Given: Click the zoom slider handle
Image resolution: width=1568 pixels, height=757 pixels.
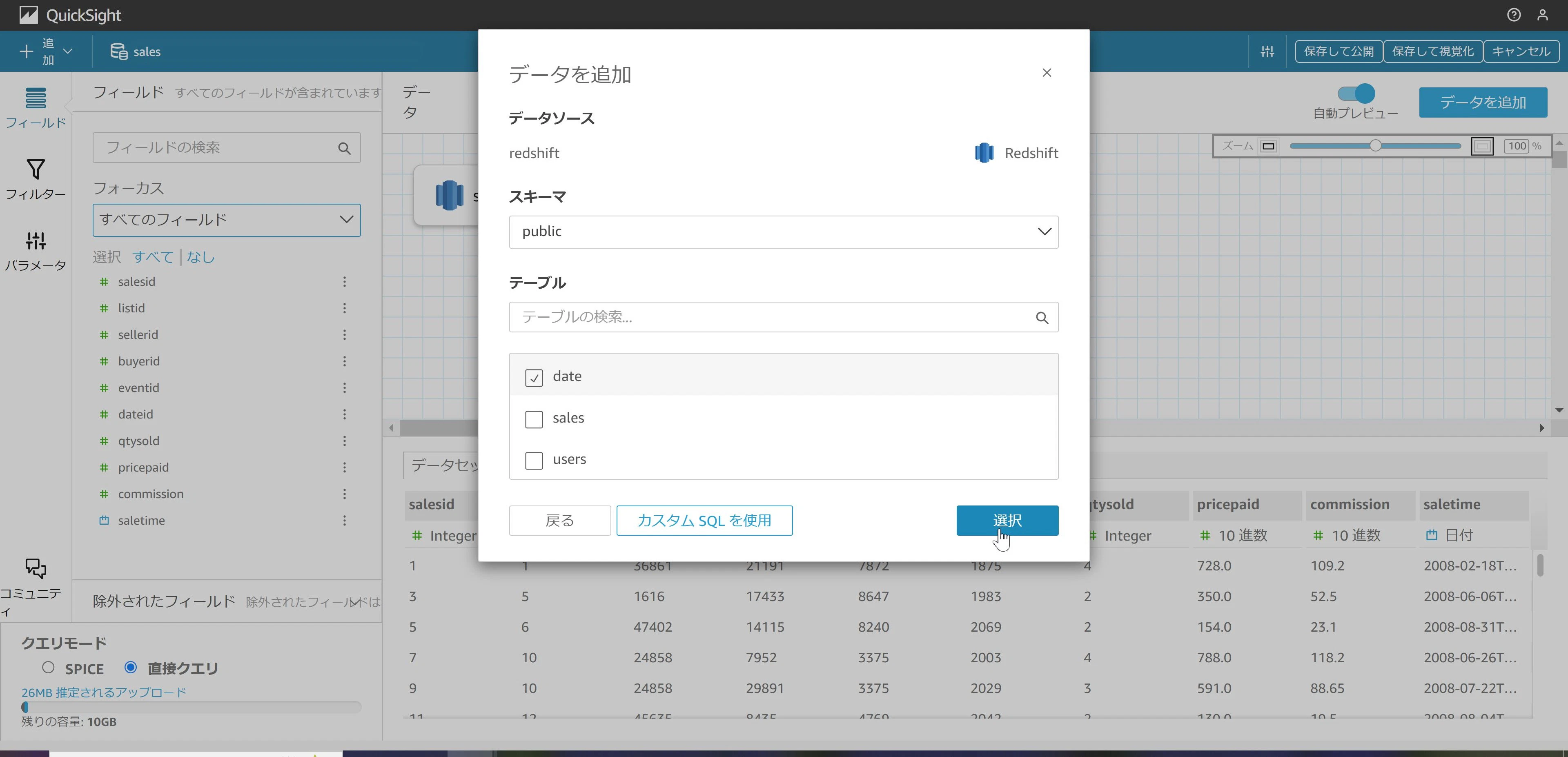Looking at the screenshot, I should point(1376,146).
